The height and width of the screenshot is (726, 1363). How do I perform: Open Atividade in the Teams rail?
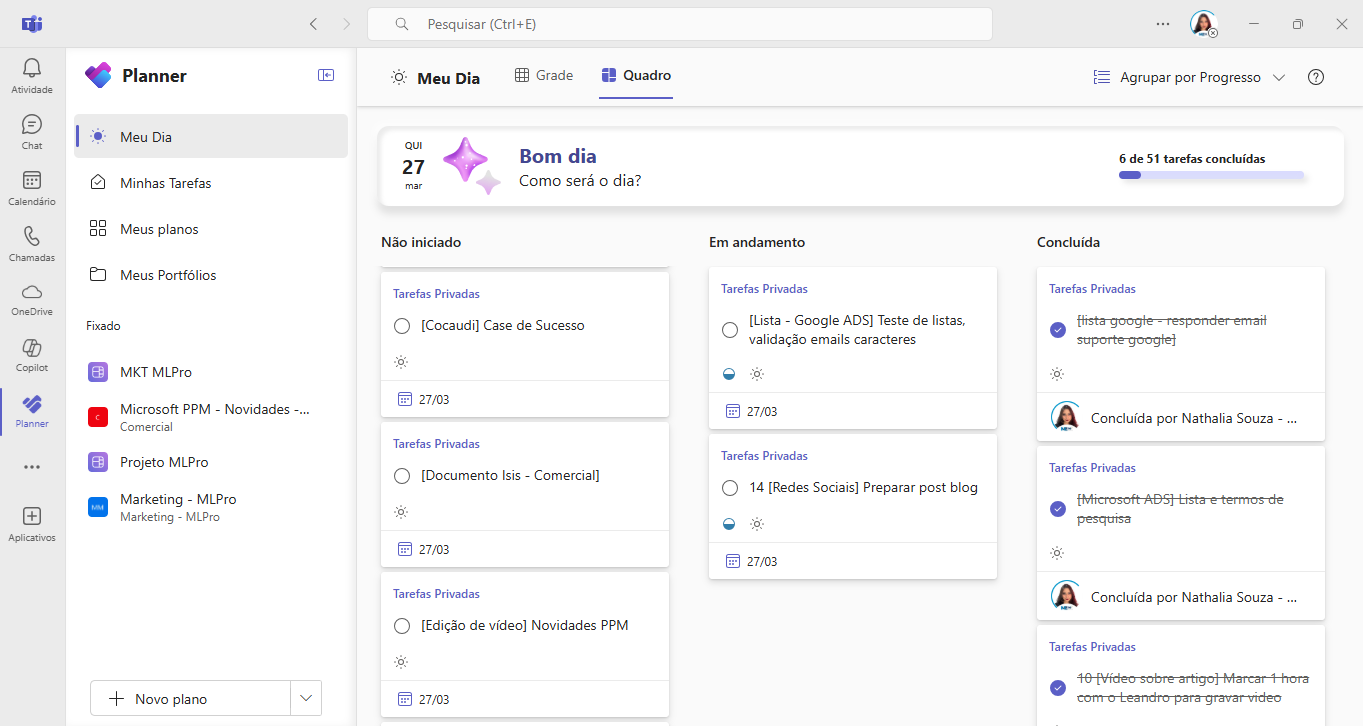tap(32, 76)
